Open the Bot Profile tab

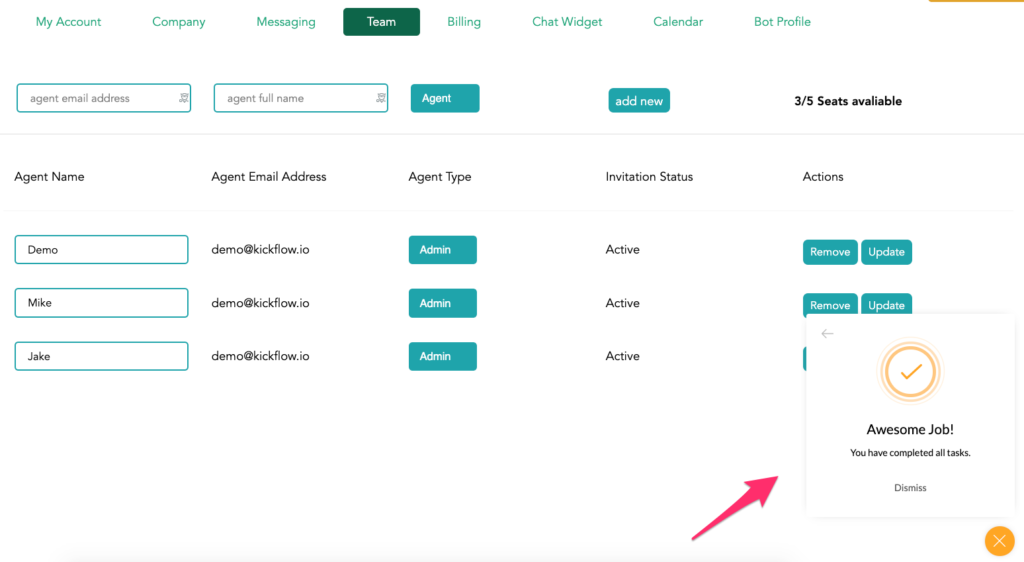pos(782,22)
